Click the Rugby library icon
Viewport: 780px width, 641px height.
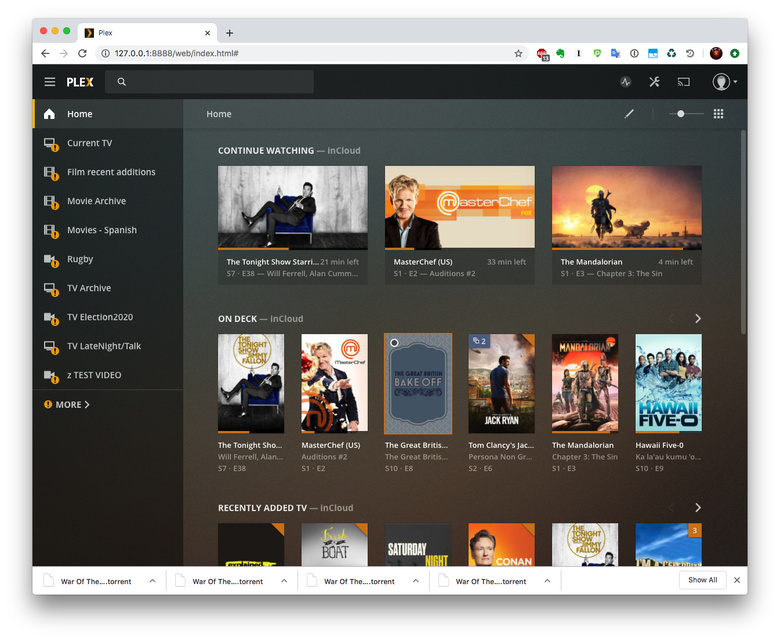click(x=51, y=260)
